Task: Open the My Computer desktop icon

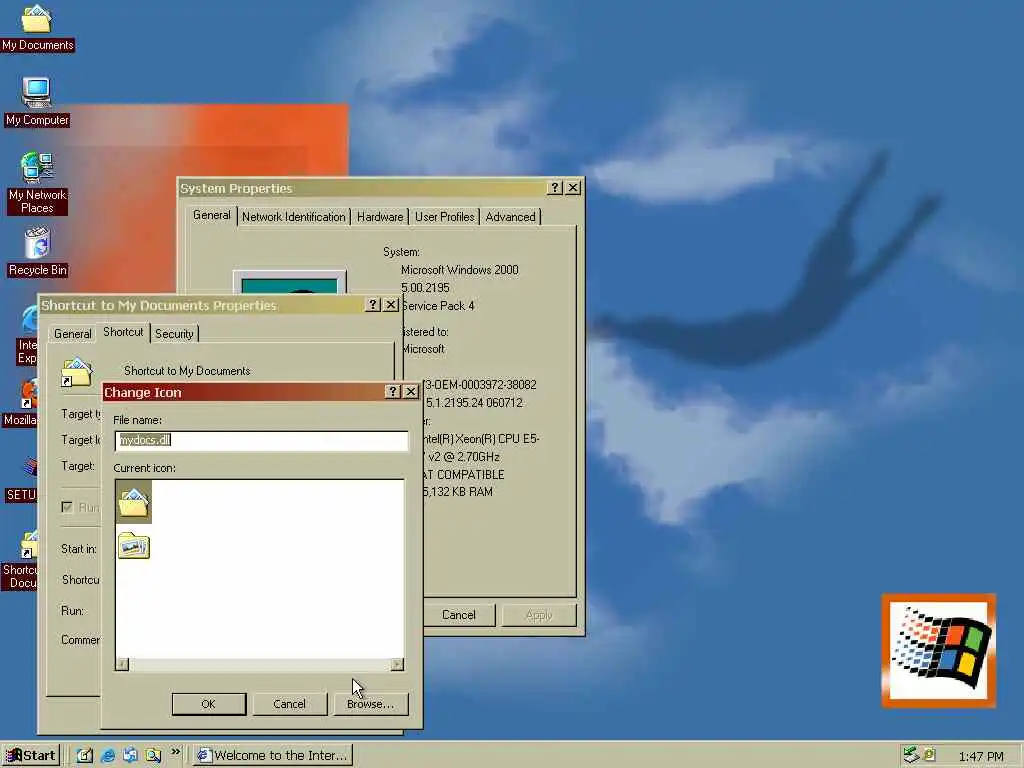Action: click(x=37, y=102)
